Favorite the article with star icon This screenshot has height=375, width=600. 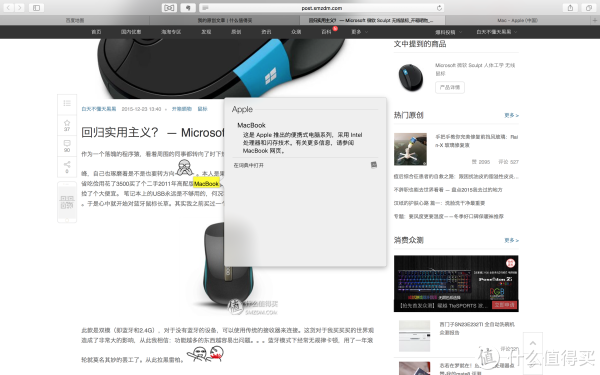tap(67, 125)
